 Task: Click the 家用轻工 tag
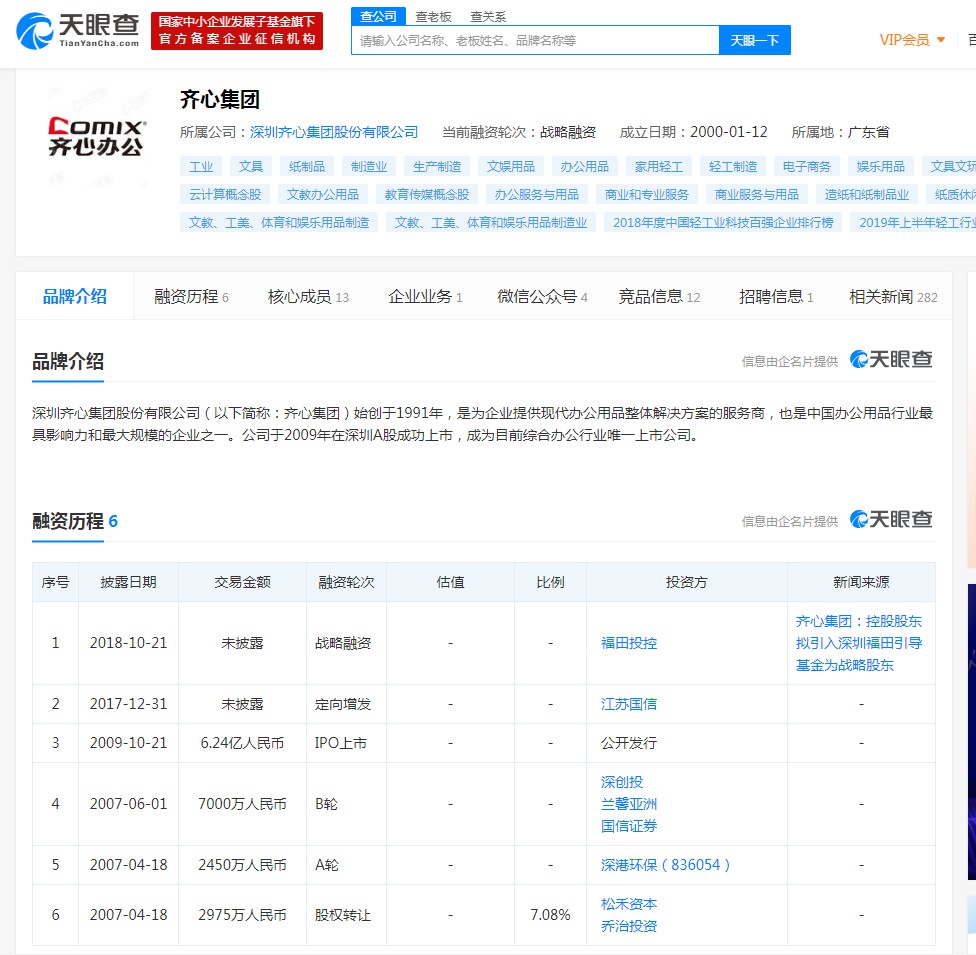[x=659, y=166]
